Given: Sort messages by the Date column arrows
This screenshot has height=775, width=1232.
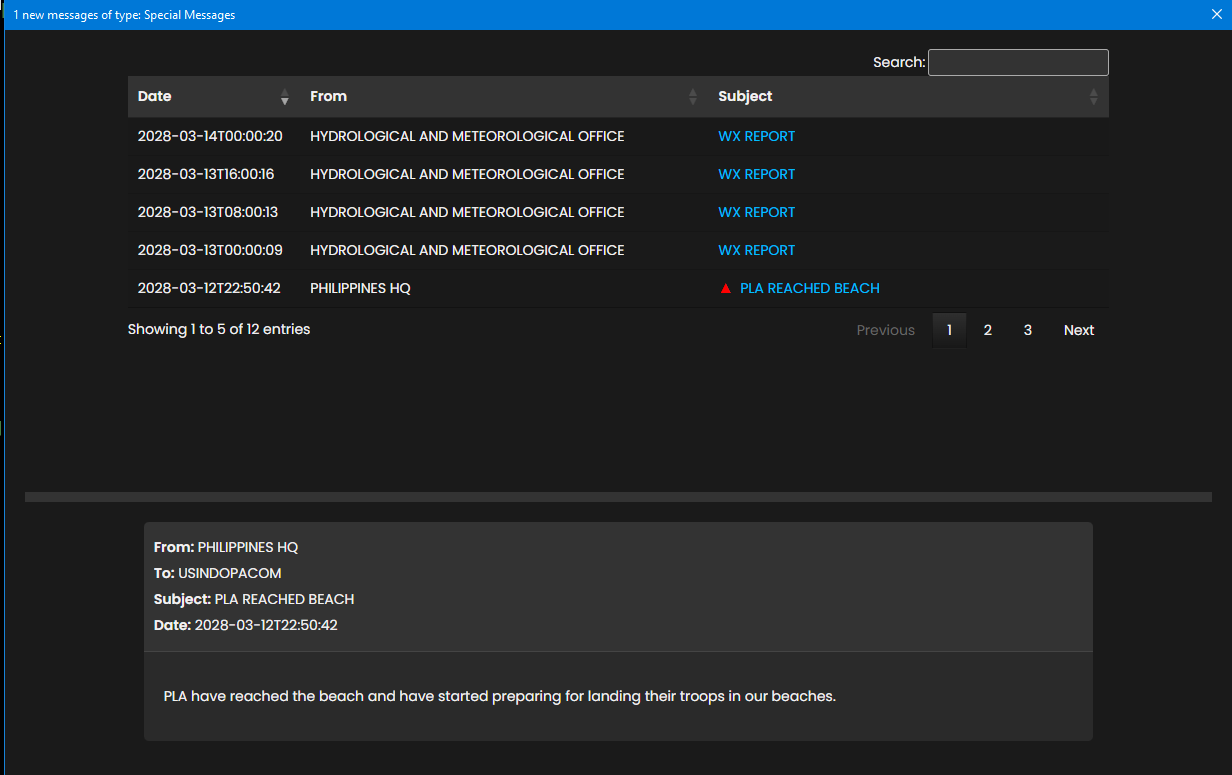Looking at the screenshot, I should click(x=285, y=97).
